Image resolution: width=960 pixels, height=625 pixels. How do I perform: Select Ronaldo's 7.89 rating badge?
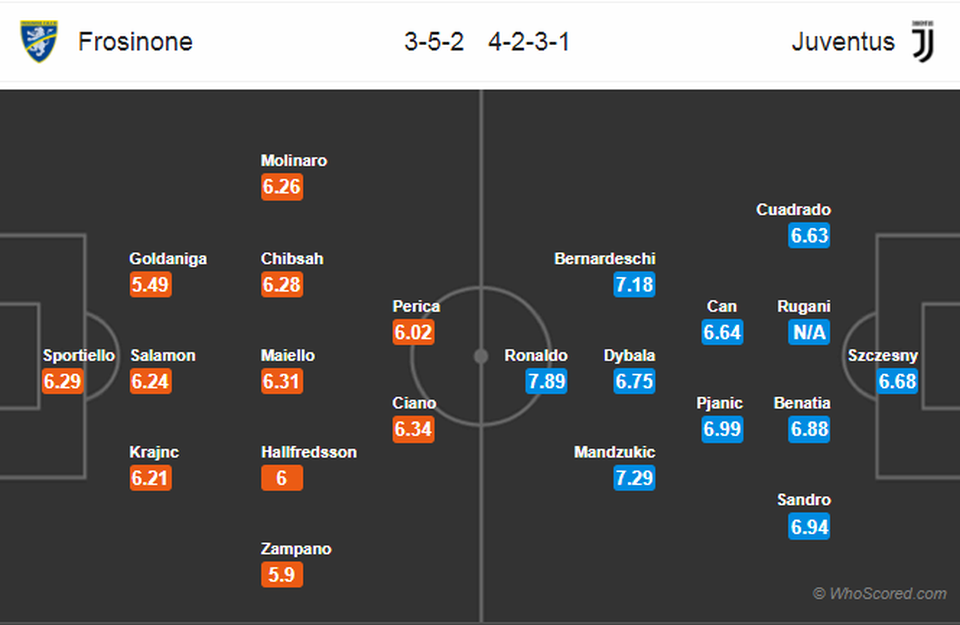546,381
